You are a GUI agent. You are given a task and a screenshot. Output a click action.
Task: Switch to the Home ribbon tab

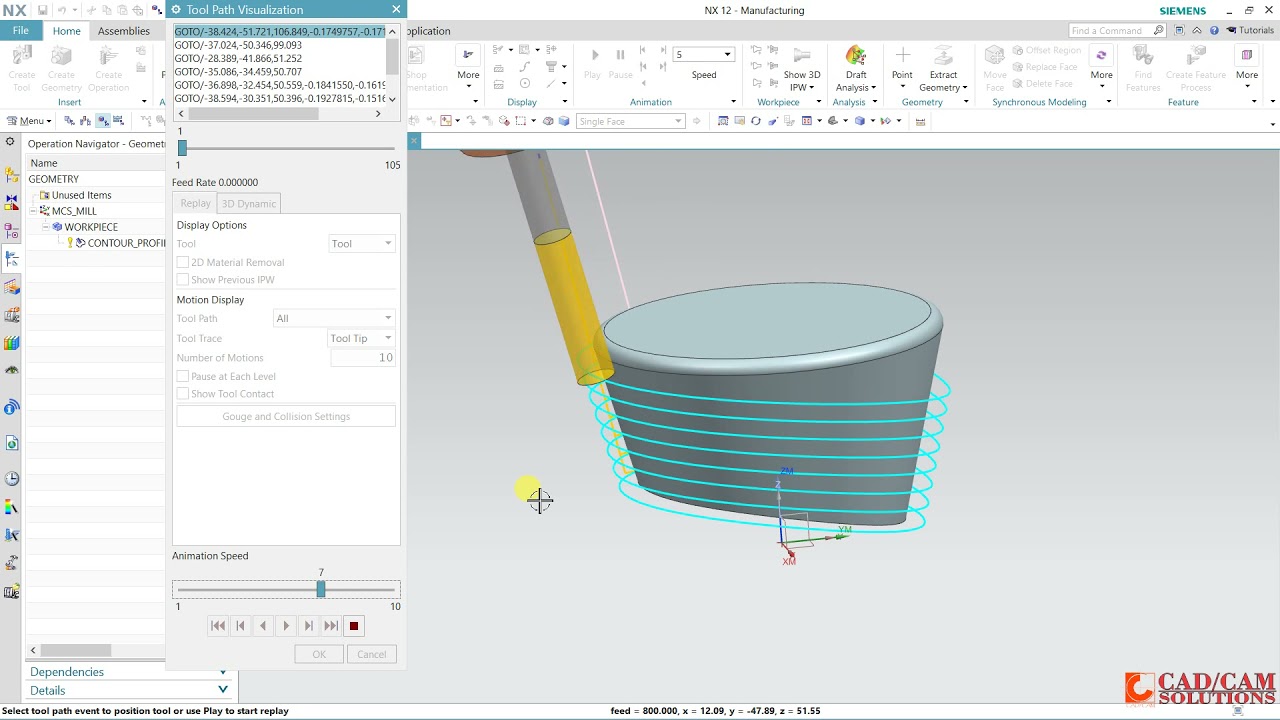(66, 31)
